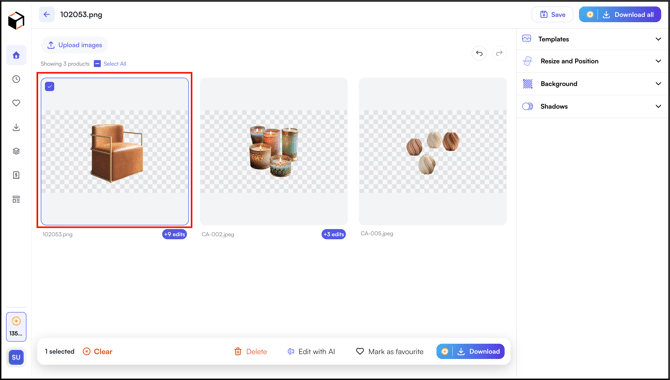The width and height of the screenshot is (670, 380).
Task: Open the Templates panel label
Action: coord(553,39)
